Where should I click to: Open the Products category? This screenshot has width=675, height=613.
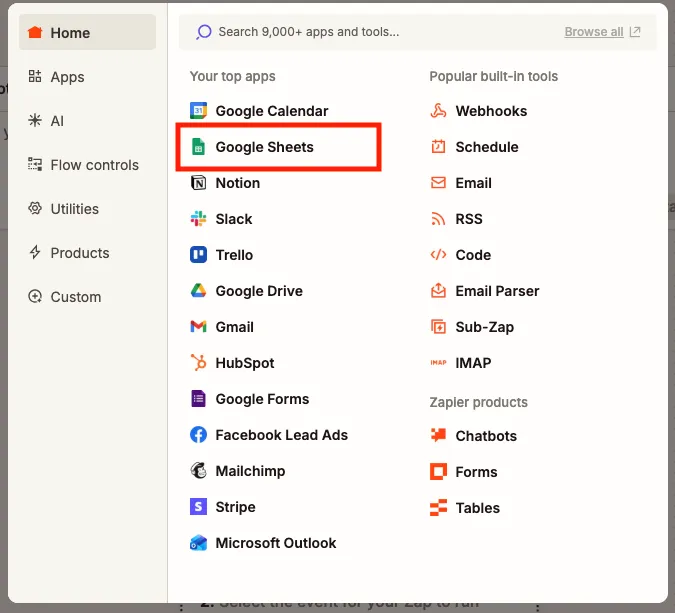click(87, 253)
